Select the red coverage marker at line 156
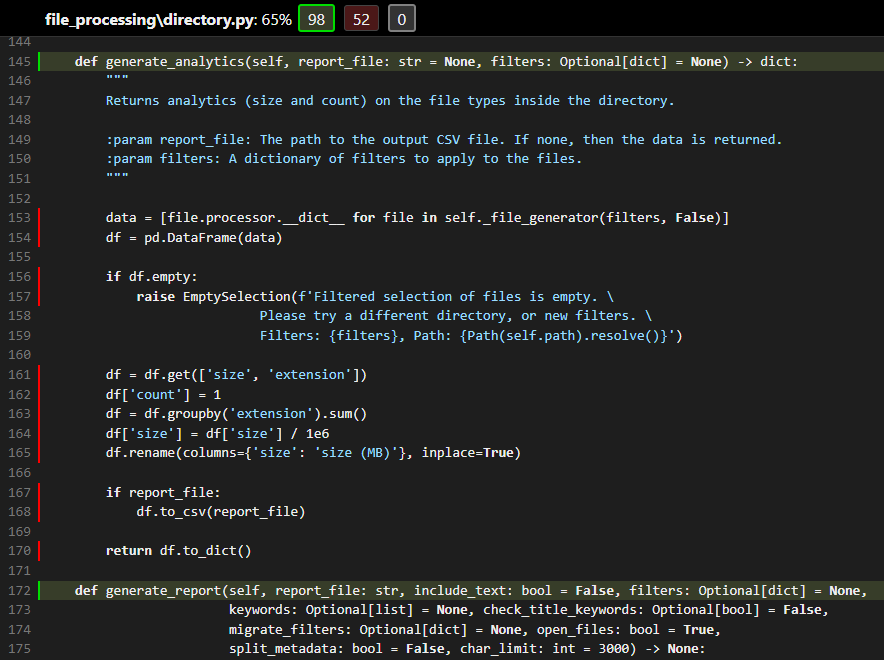The width and height of the screenshot is (884, 660). pyautogui.click(x=38, y=276)
